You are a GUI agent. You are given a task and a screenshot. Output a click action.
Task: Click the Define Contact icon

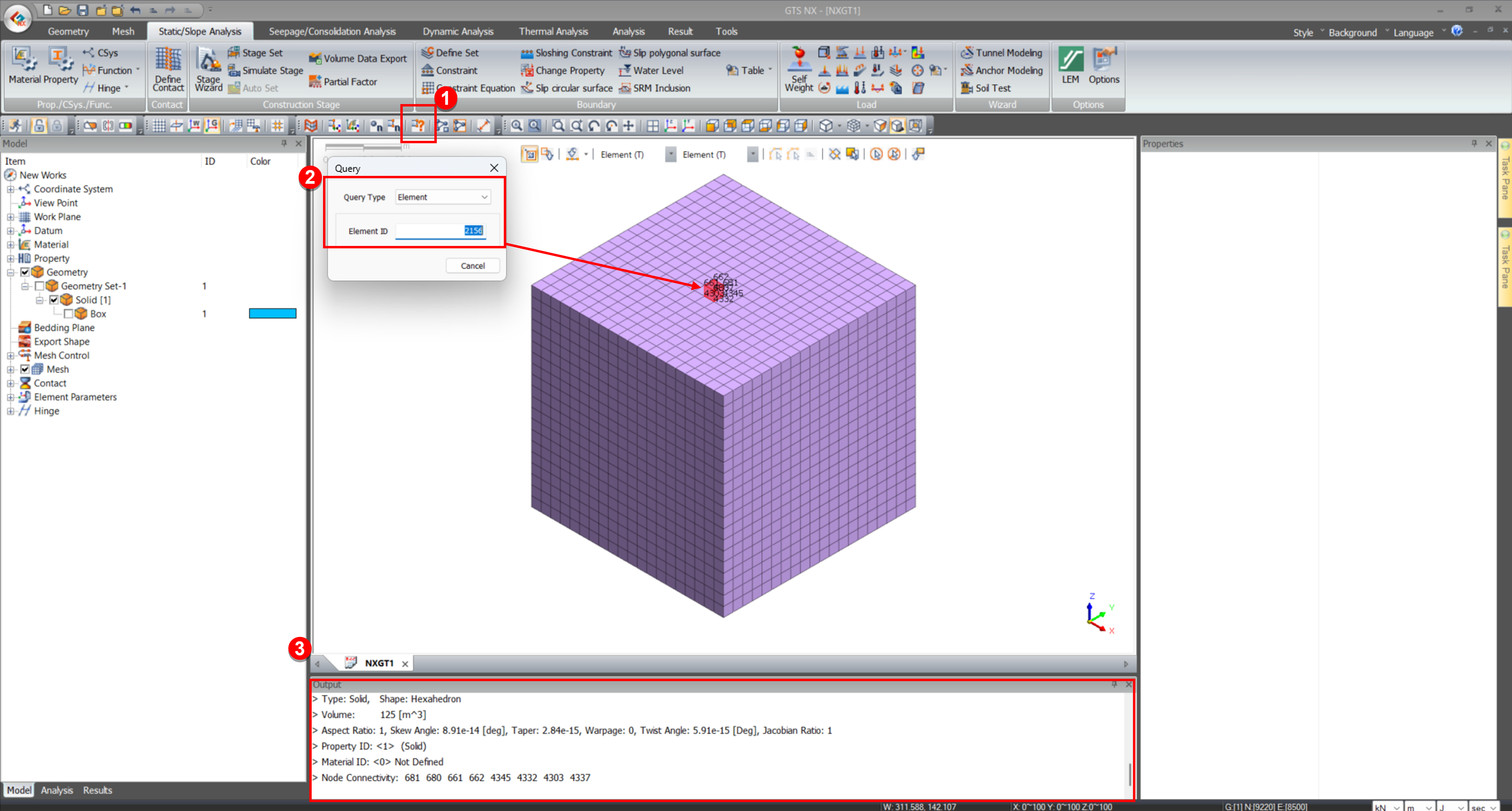click(168, 69)
